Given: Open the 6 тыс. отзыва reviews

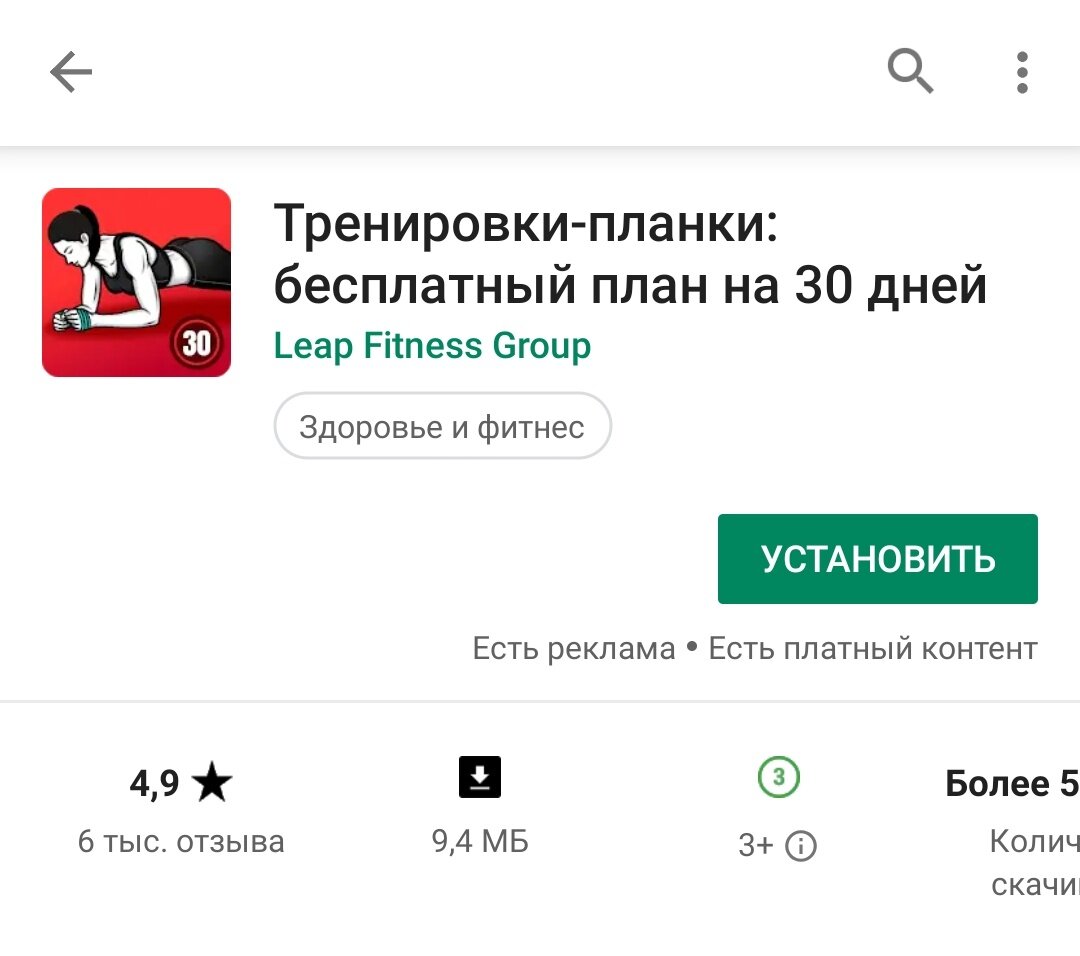Looking at the screenshot, I should [x=181, y=842].
